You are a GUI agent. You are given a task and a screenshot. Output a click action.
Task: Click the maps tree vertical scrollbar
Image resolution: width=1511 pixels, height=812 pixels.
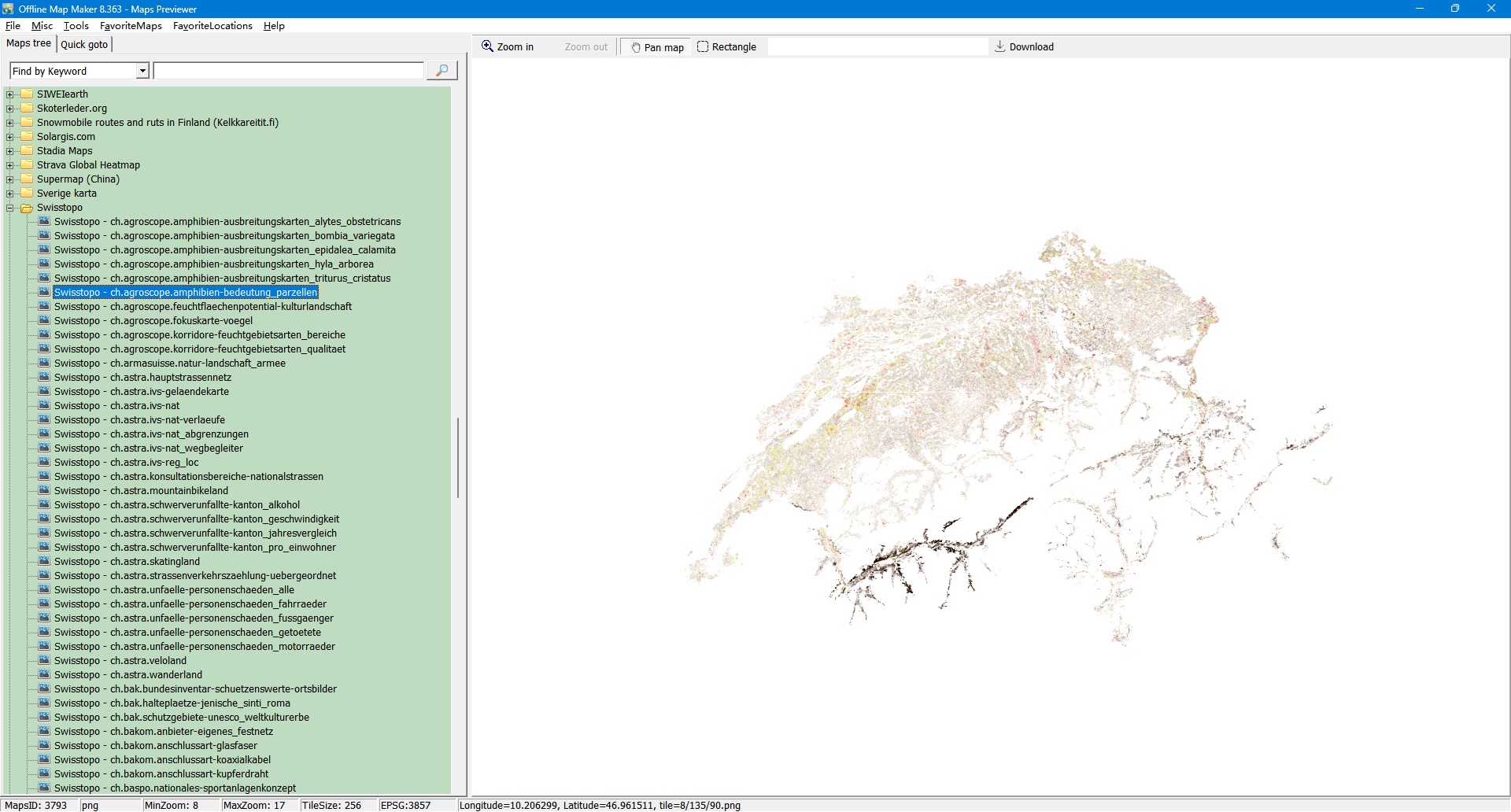[x=457, y=458]
